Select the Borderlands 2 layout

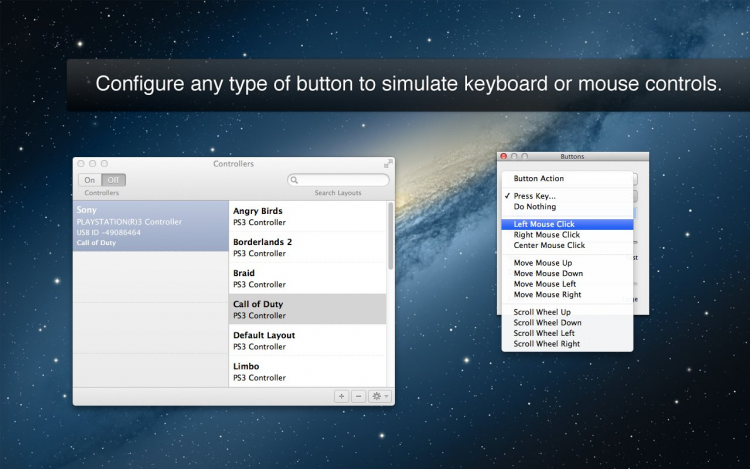[307, 248]
